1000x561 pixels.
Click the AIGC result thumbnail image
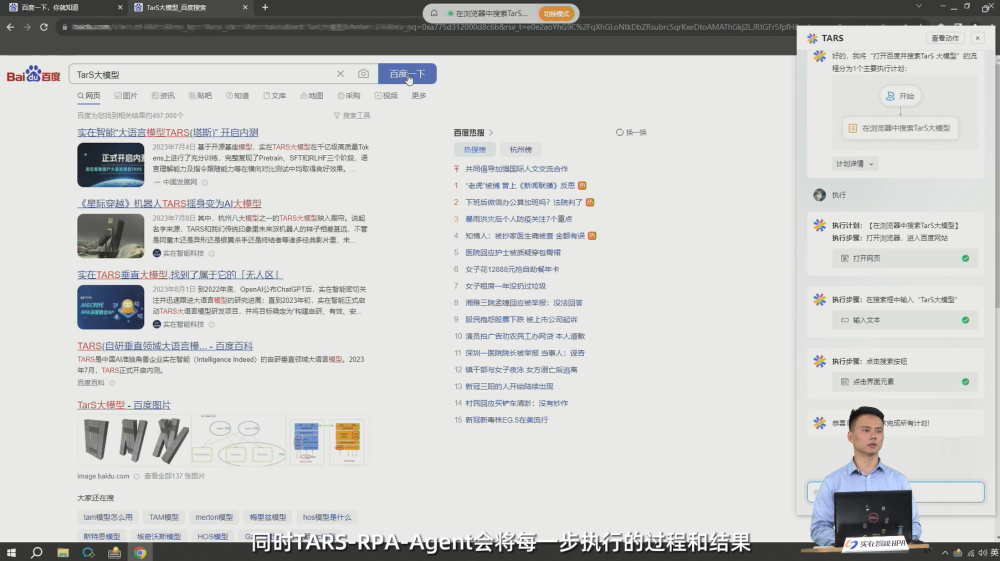110,307
